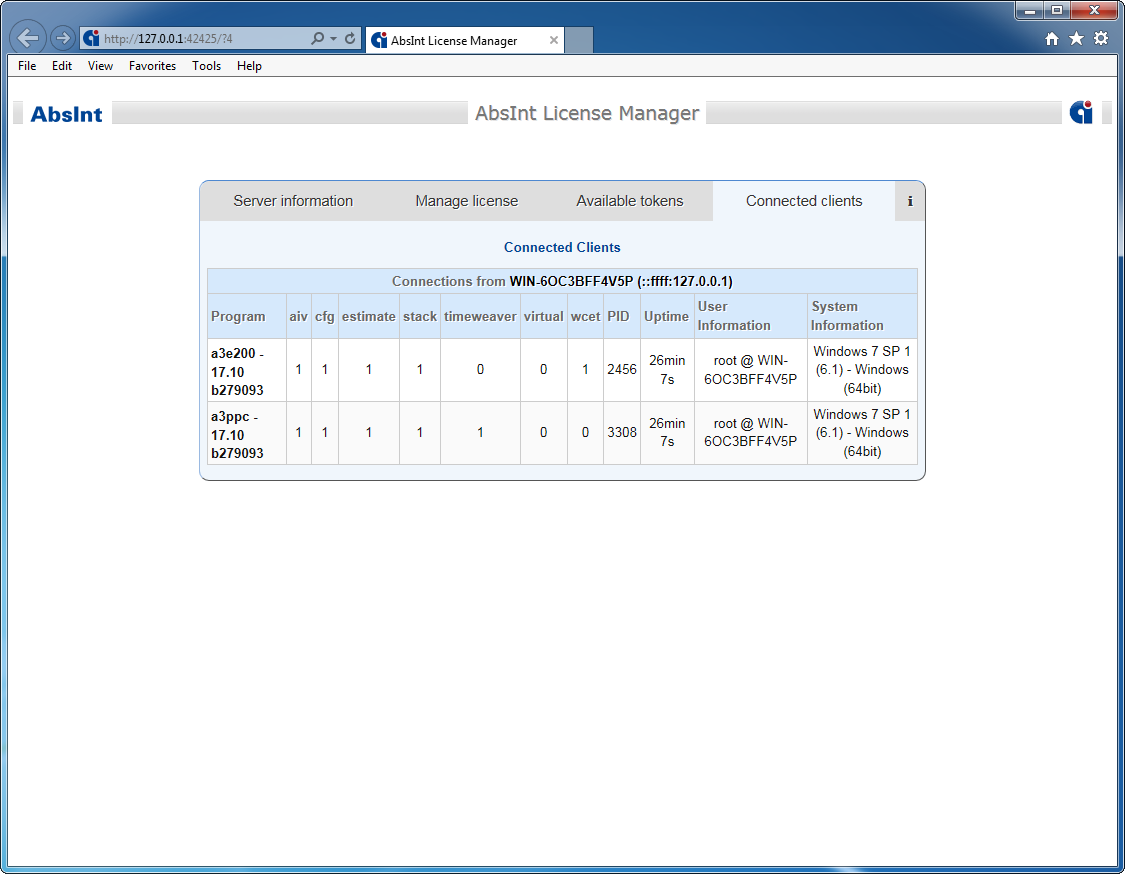The height and width of the screenshot is (874, 1125).
Task: Open browser Tools gear icon
Action: (1101, 39)
